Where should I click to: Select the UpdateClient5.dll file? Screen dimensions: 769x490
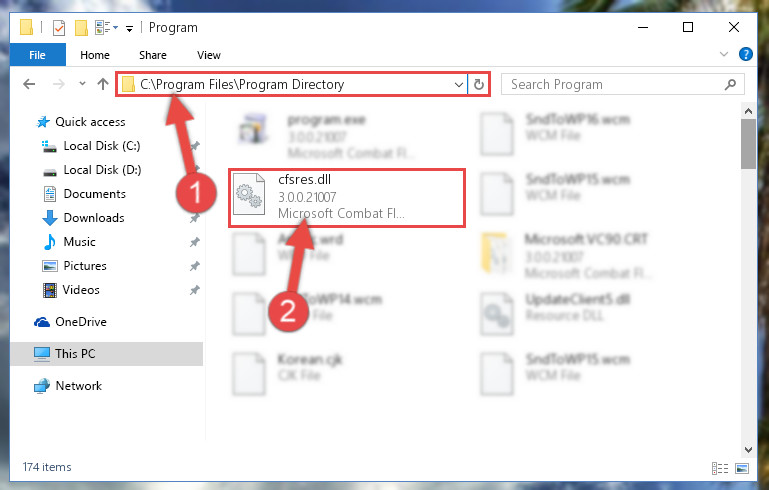coord(557,314)
